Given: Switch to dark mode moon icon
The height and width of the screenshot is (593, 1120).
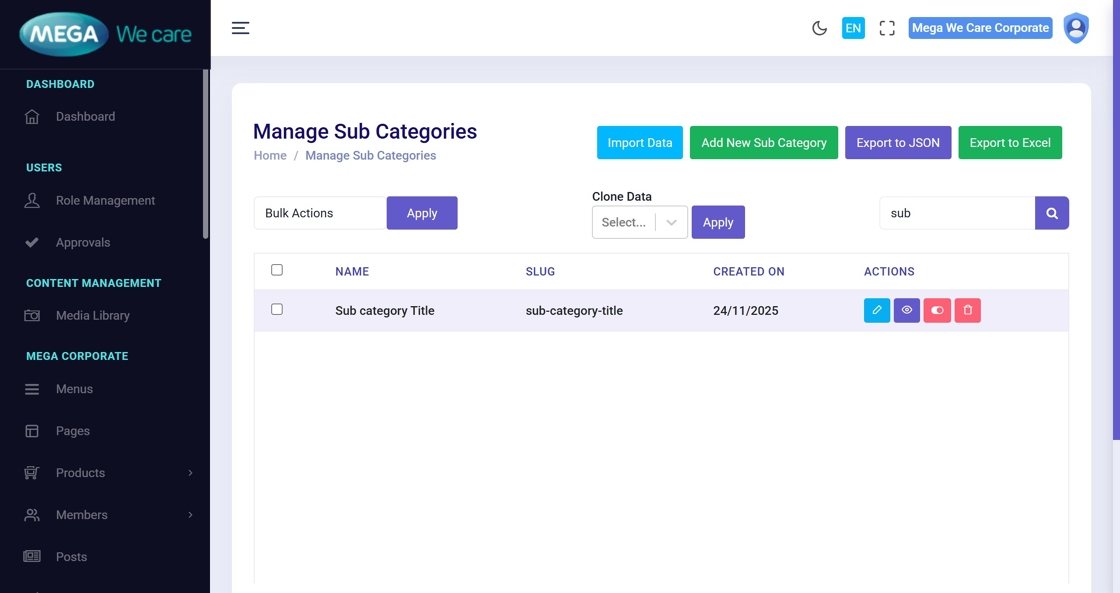Looking at the screenshot, I should [x=819, y=28].
